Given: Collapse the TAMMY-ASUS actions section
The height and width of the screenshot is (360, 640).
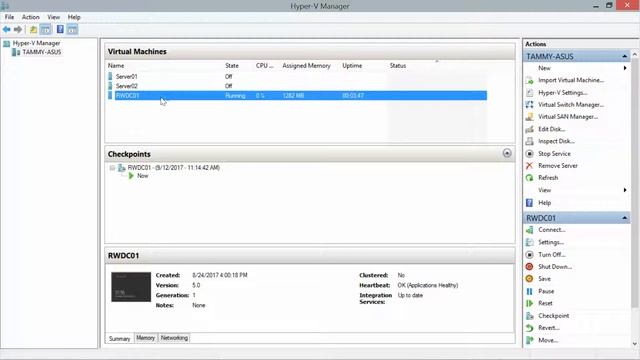Looking at the screenshot, I should tap(624, 56).
